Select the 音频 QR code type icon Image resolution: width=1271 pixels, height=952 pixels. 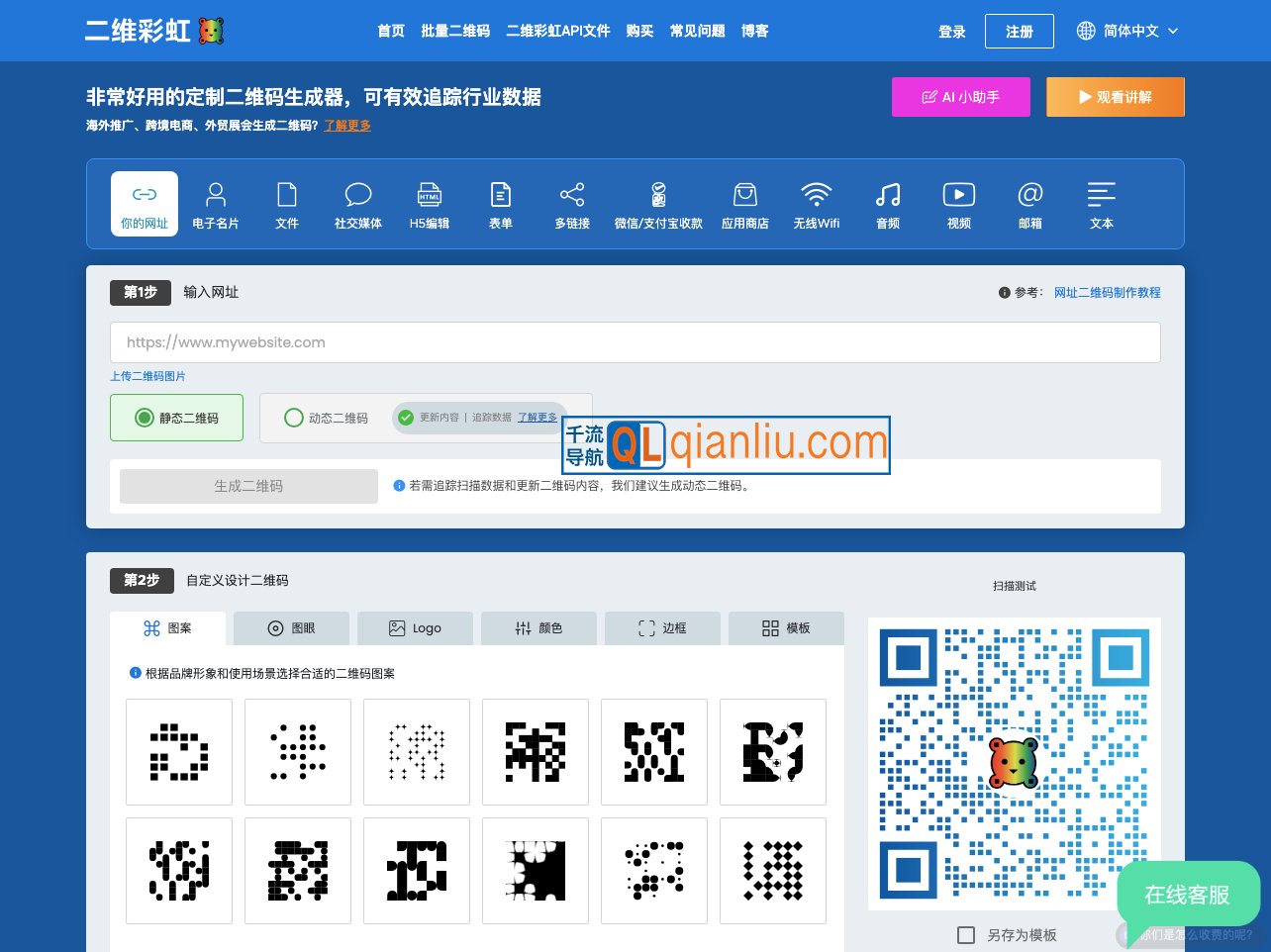(888, 204)
